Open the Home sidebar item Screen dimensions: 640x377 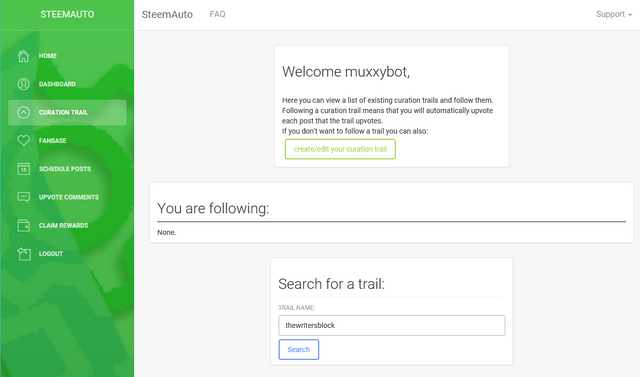coord(67,56)
